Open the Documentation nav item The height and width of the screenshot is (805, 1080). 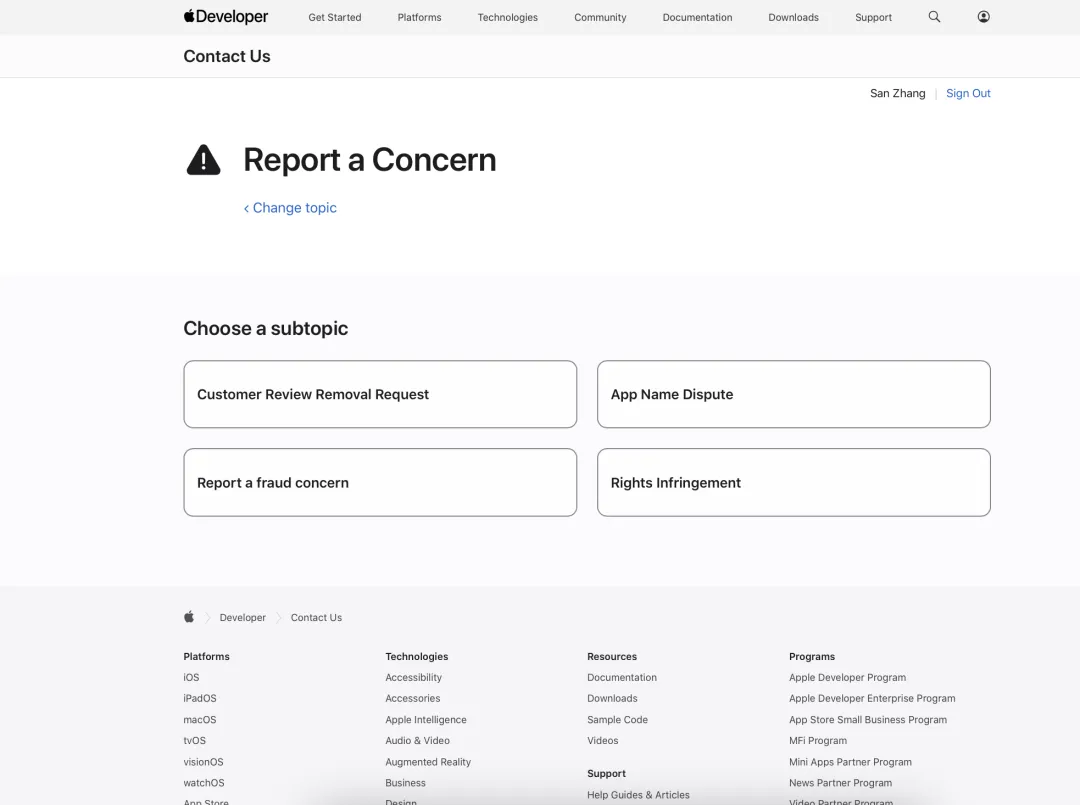pyautogui.click(x=697, y=17)
